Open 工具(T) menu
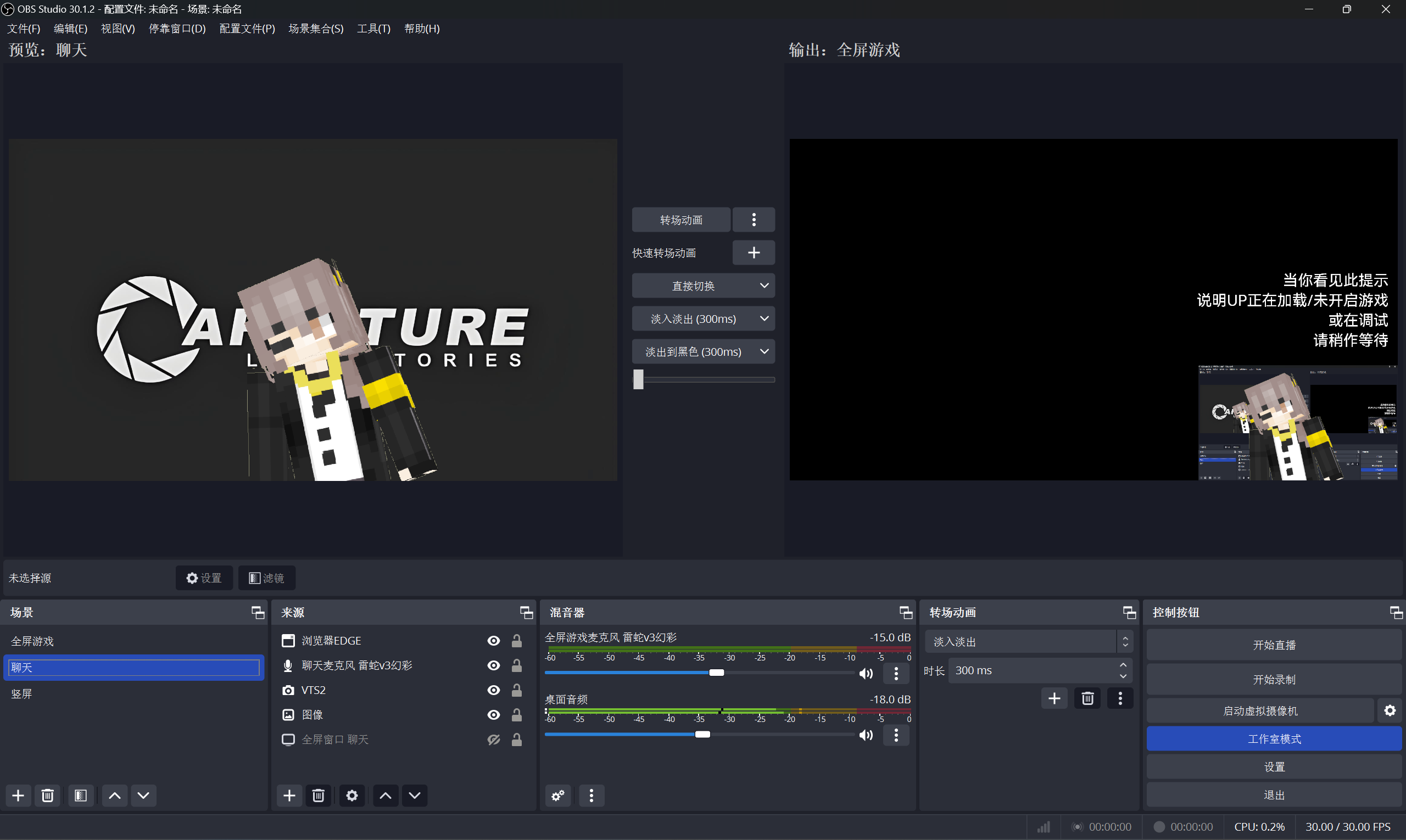Image resolution: width=1406 pixels, height=840 pixels. (x=373, y=29)
